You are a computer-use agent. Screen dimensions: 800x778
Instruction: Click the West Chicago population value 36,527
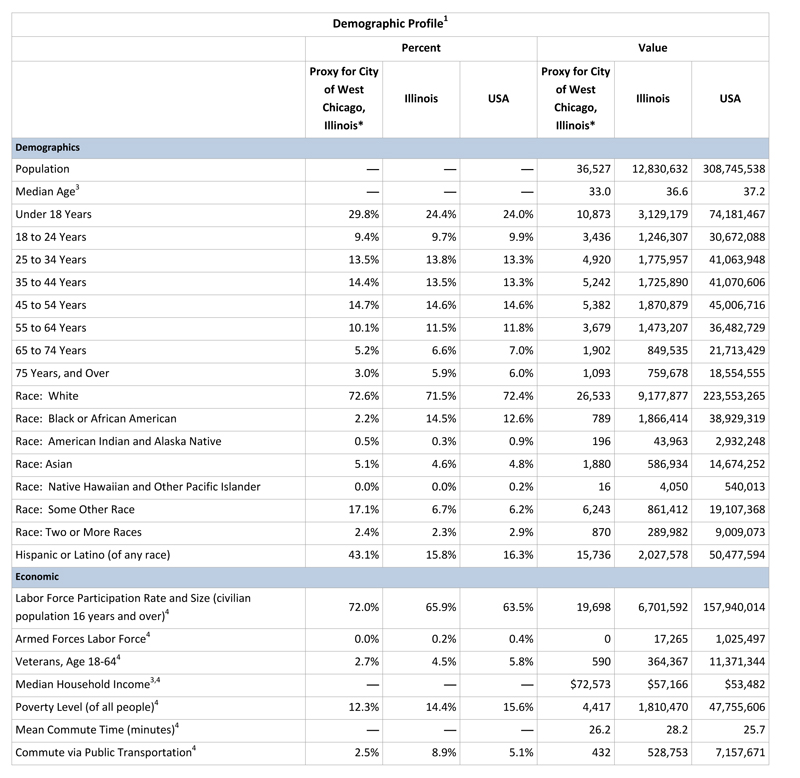coord(593,169)
